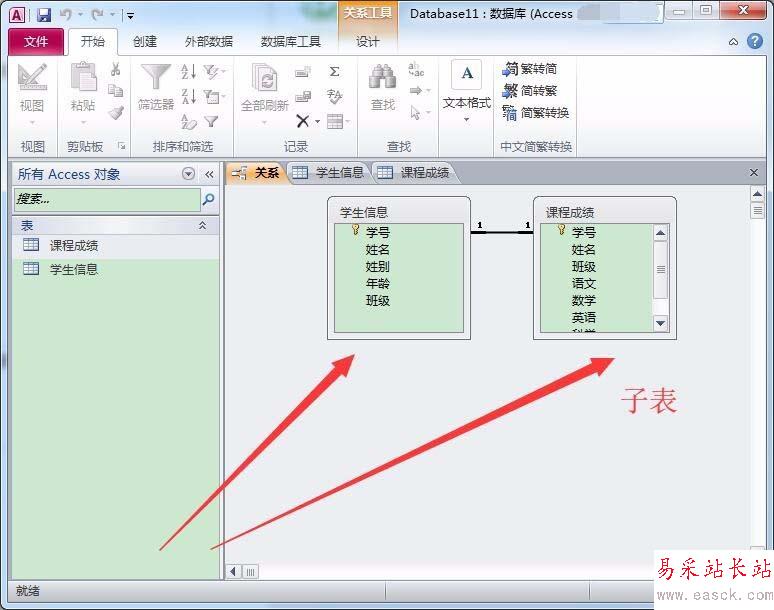774x610 pixels.
Task: Click the Copy icon in the clipboard group
Action: coord(116,91)
